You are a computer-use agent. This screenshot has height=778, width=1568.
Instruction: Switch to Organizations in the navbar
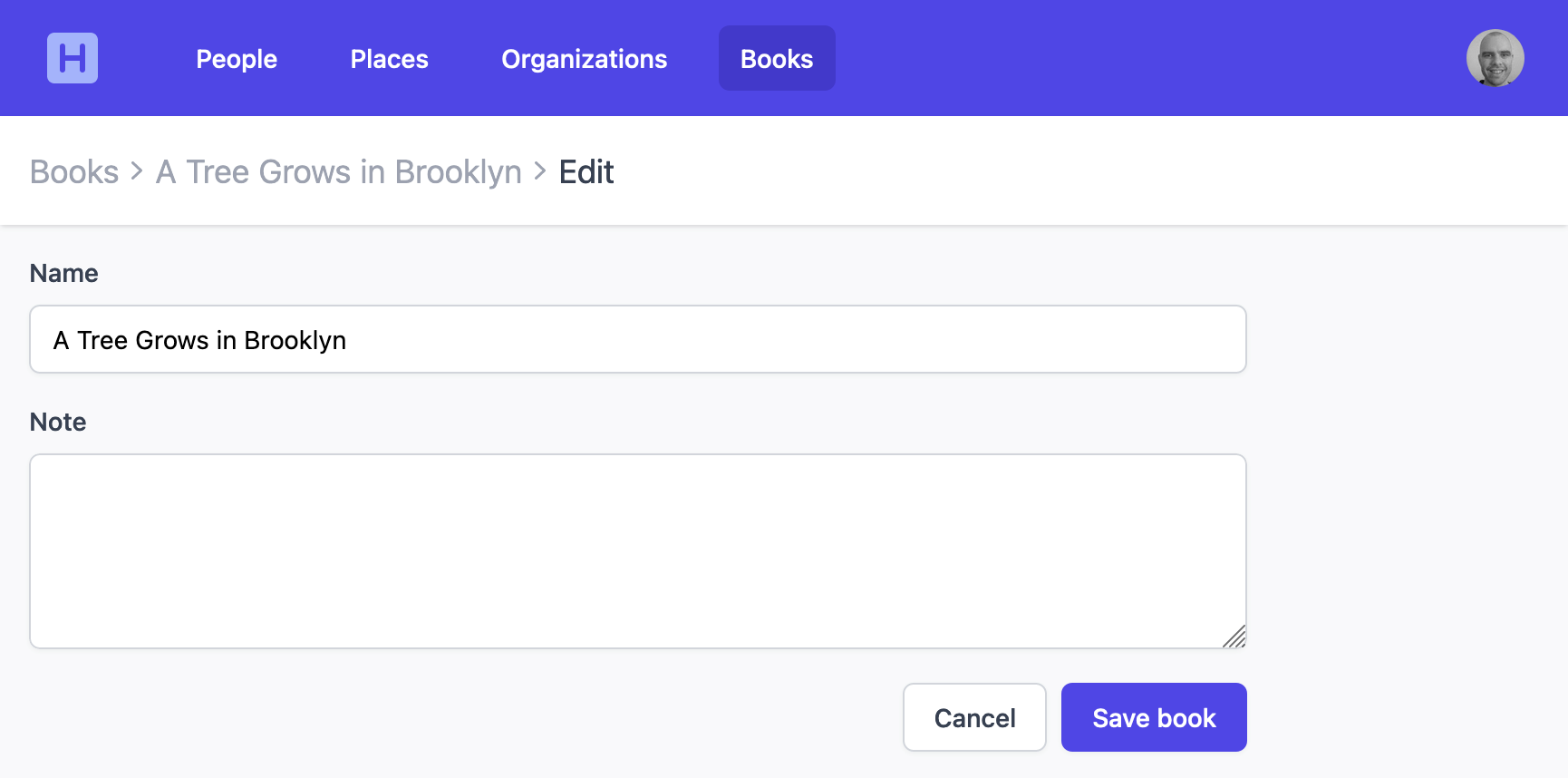584,59
